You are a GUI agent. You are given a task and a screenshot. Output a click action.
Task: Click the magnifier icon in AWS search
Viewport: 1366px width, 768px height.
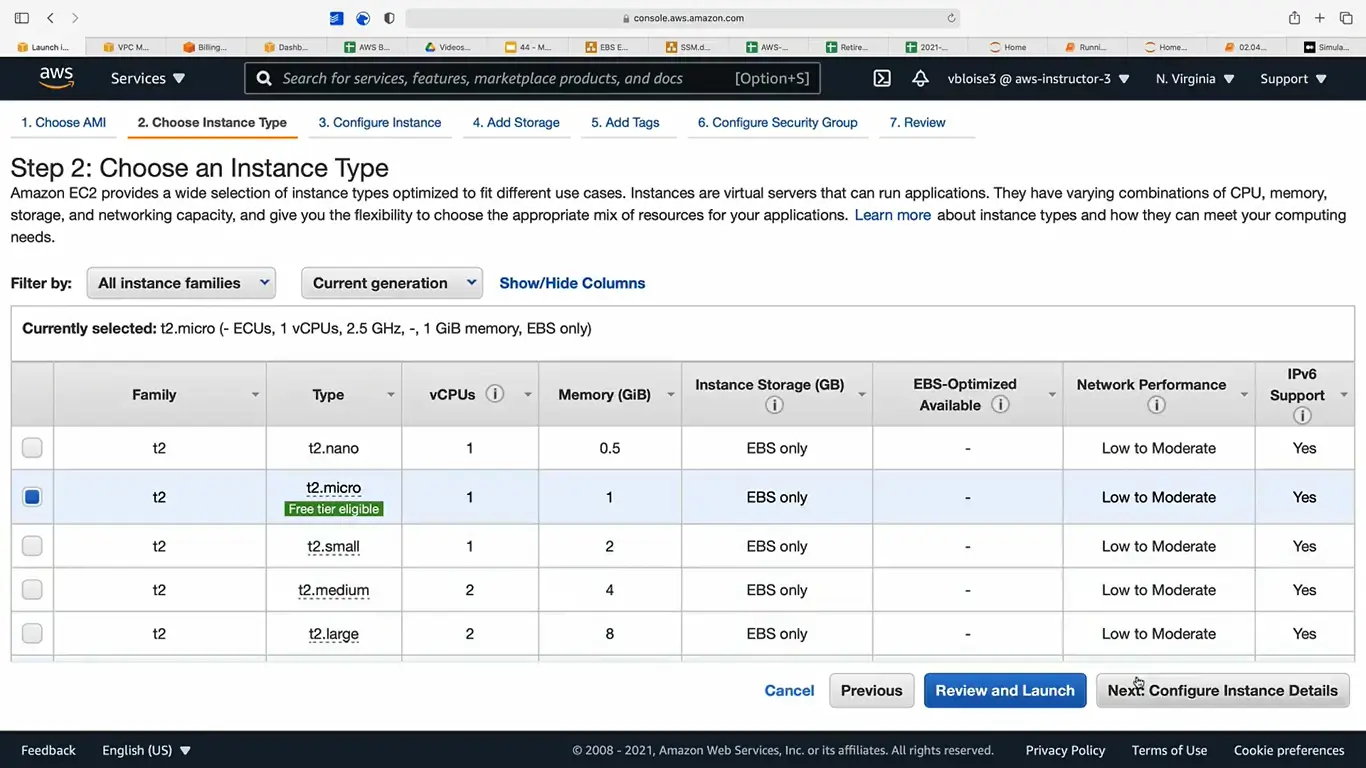[263, 78]
